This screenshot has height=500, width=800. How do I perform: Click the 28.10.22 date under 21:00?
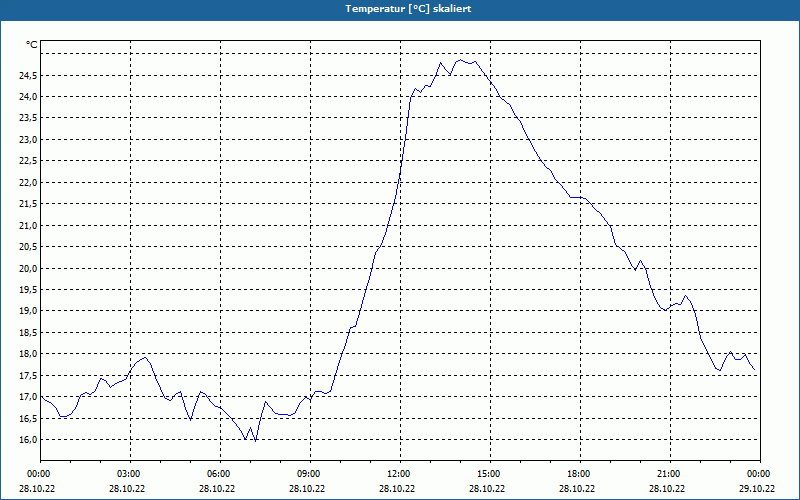click(667, 489)
